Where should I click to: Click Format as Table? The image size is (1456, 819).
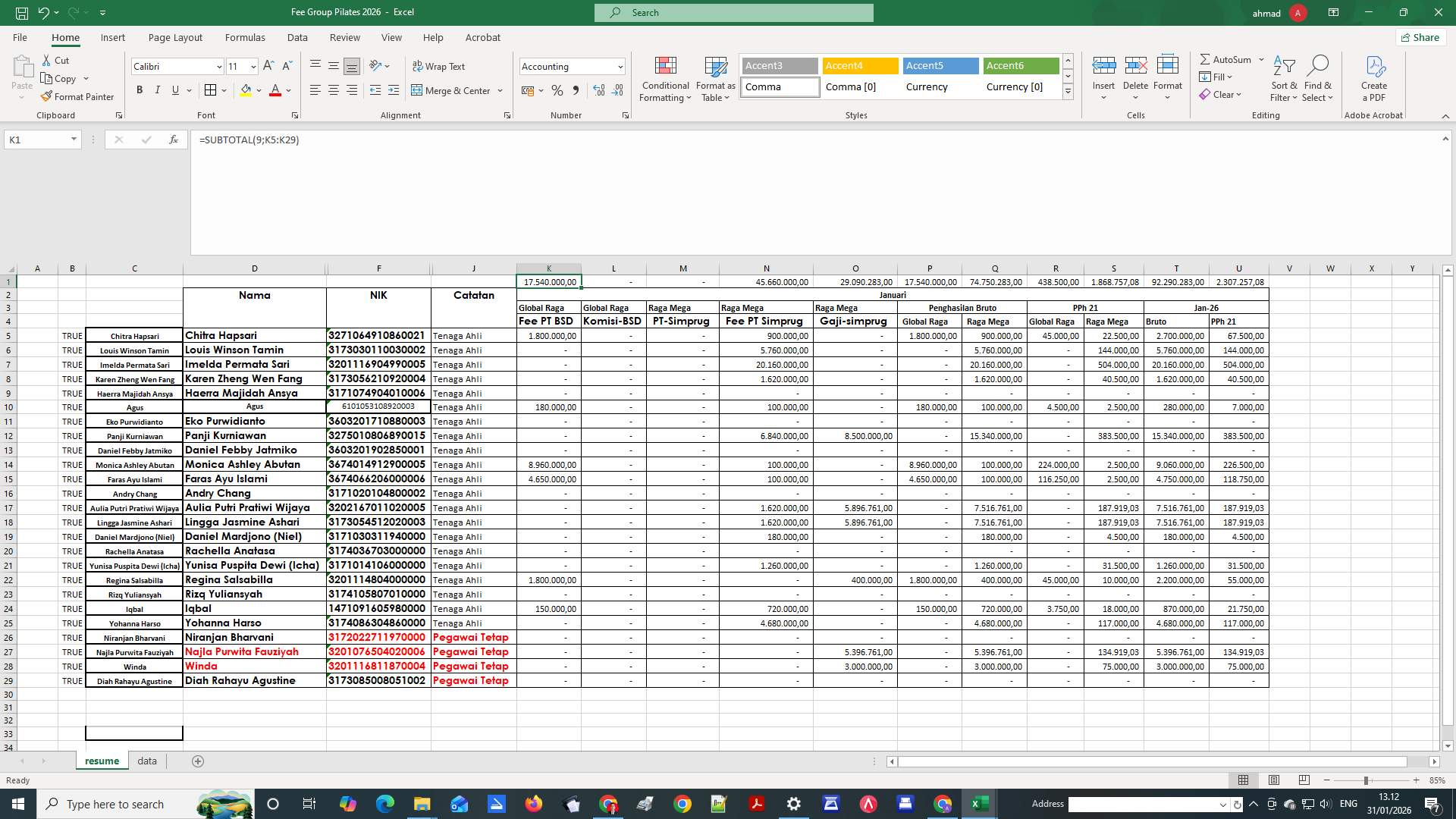714,79
